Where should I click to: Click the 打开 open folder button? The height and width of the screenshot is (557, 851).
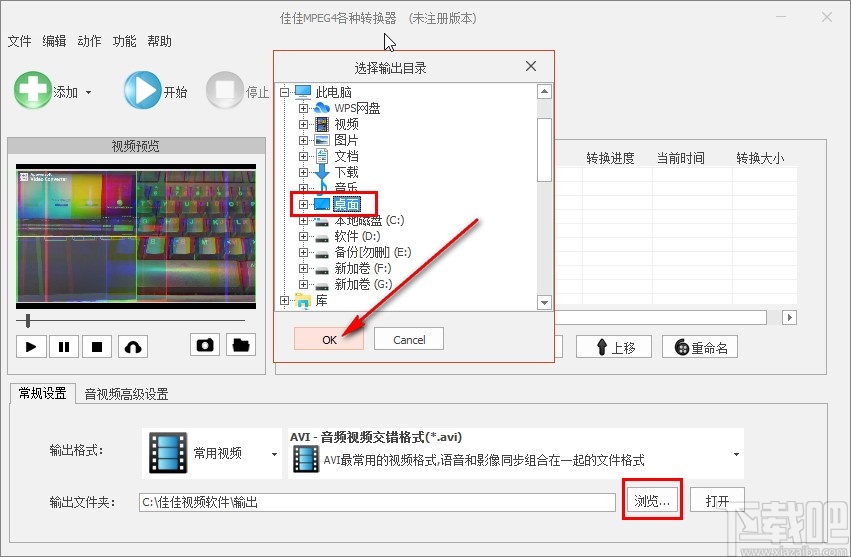coord(717,500)
